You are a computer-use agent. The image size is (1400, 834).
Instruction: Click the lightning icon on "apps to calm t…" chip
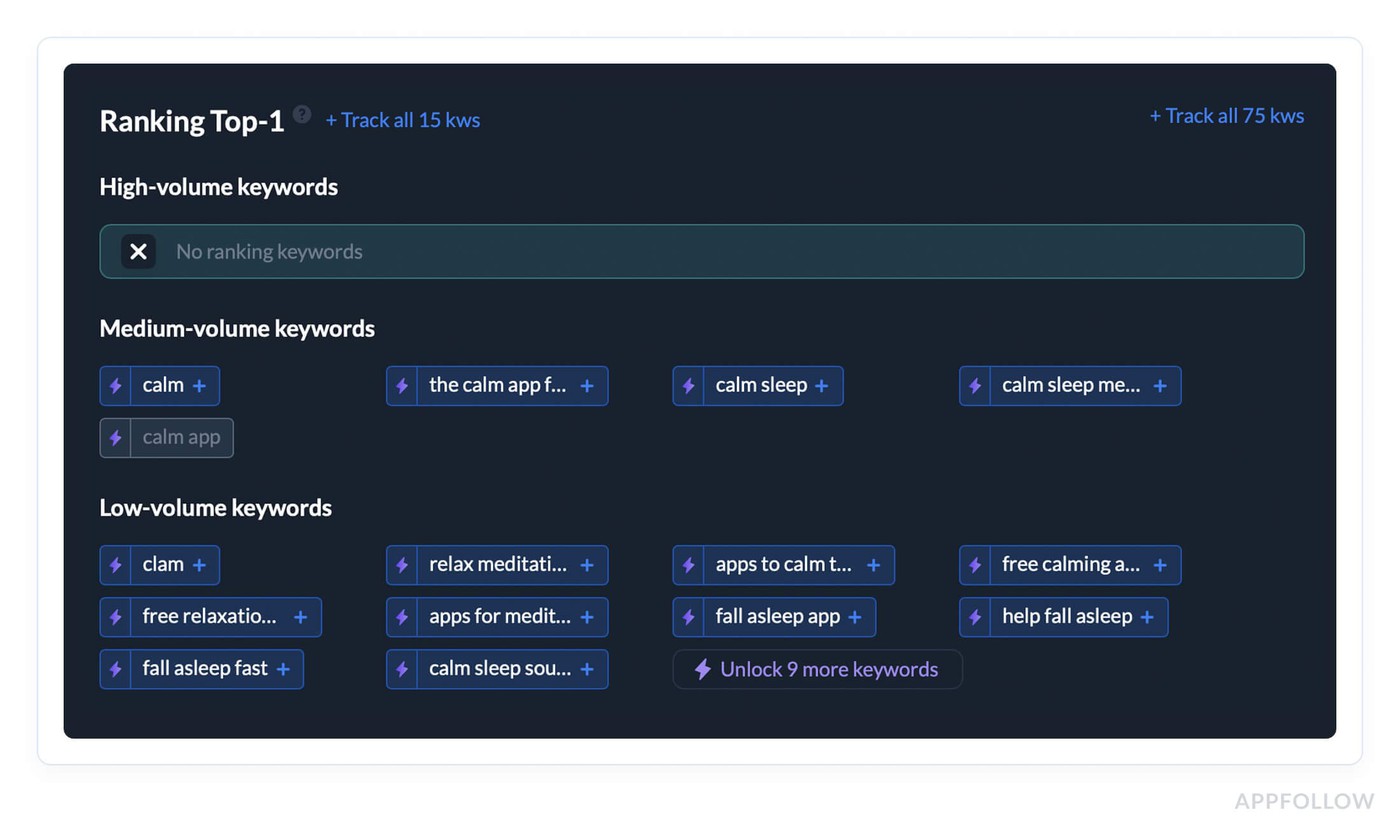click(688, 565)
